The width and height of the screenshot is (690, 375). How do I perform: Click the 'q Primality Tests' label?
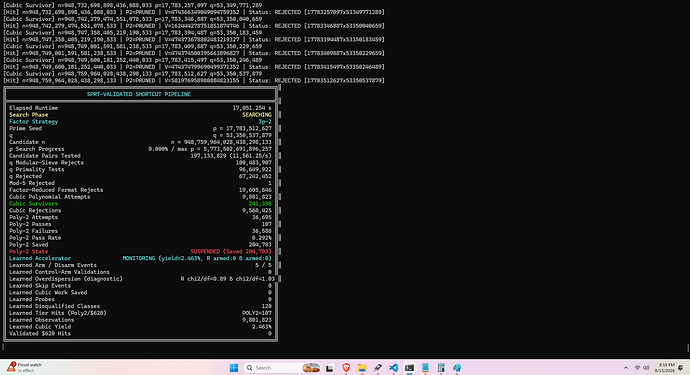point(37,169)
